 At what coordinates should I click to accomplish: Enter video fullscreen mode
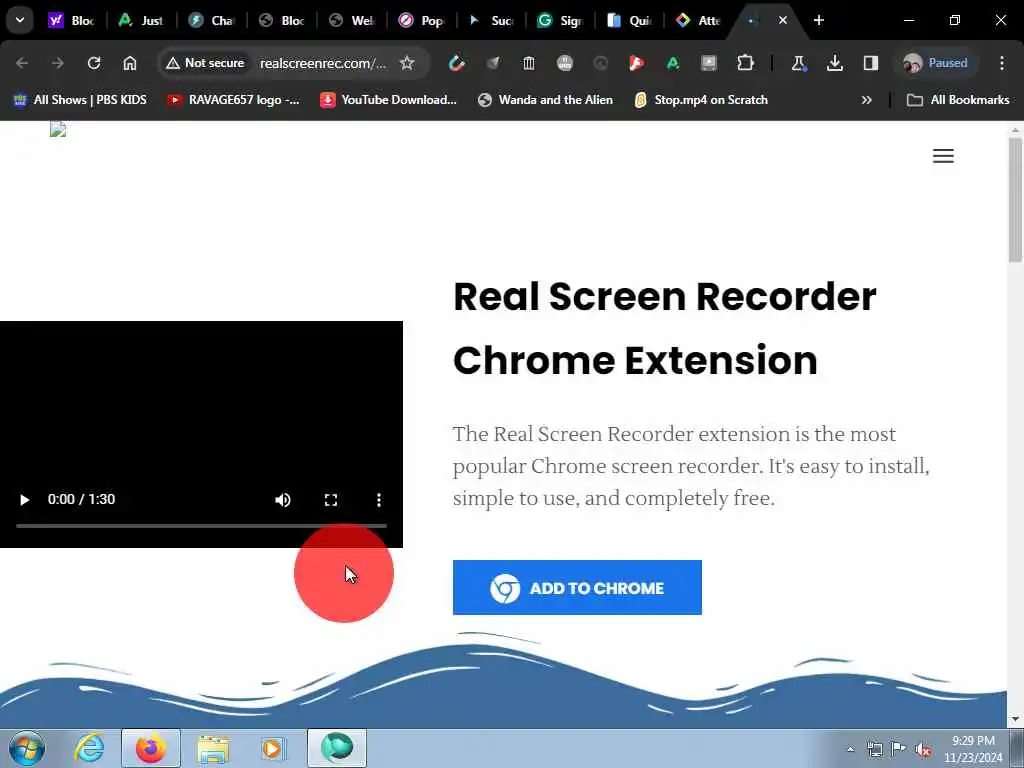(331, 500)
